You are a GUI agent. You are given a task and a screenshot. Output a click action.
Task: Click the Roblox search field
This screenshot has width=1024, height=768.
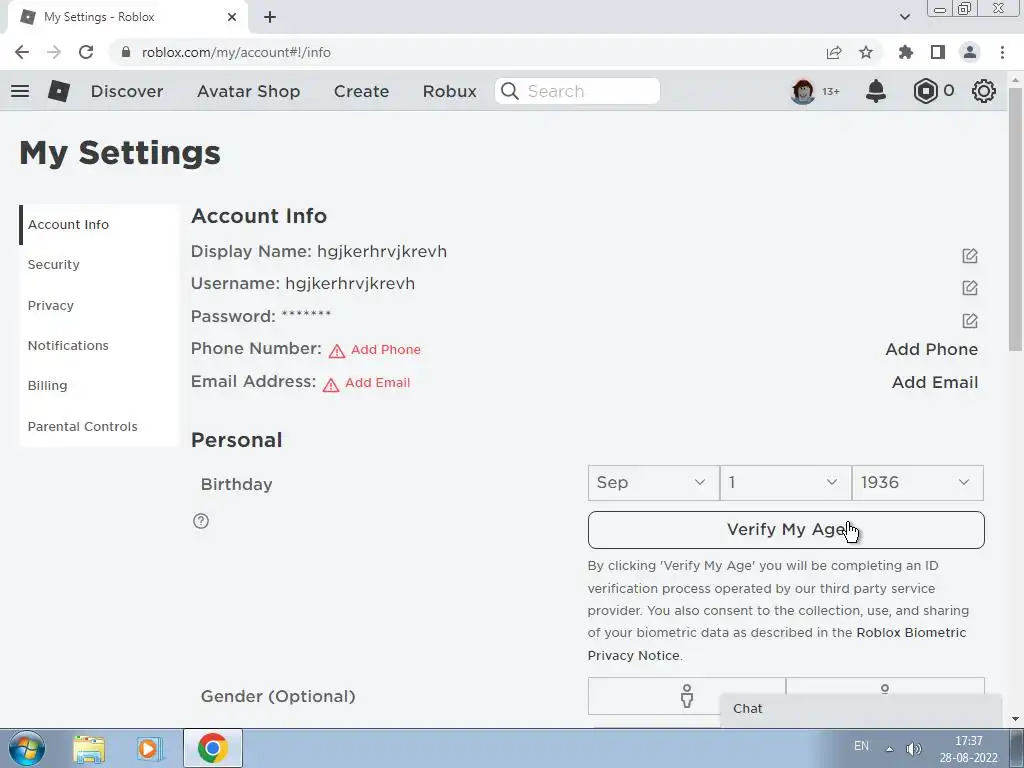coord(577,91)
